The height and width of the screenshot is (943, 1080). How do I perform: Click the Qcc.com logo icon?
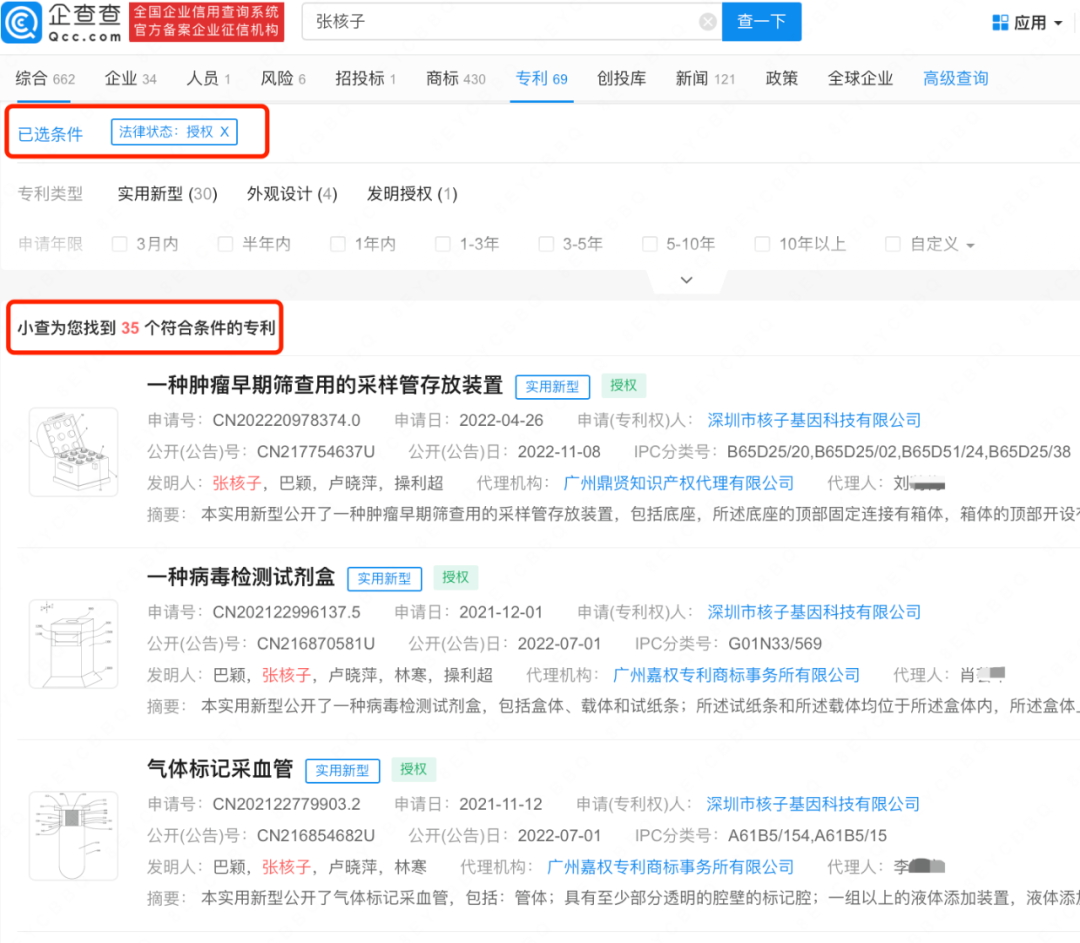(x=22, y=22)
